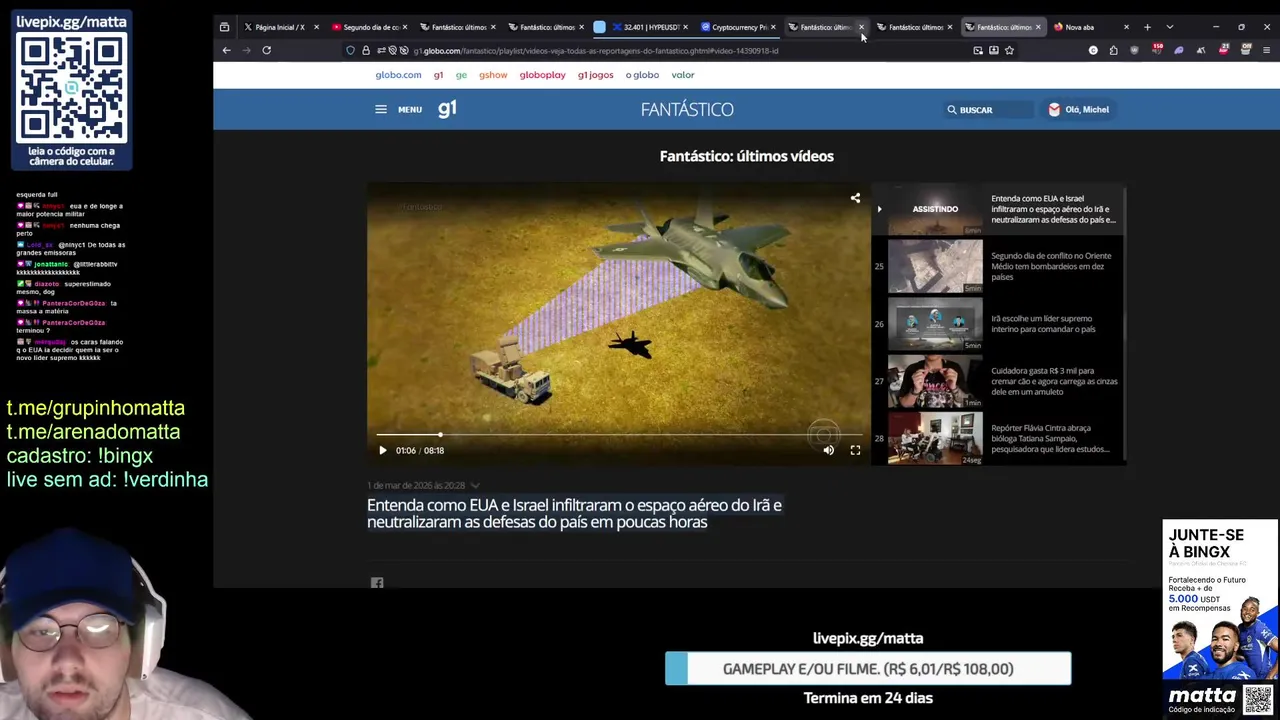Select the ASSISTINDO playlist thumbnail
The height and width of the screenshot is (720, 1280).
pos(935,209)
